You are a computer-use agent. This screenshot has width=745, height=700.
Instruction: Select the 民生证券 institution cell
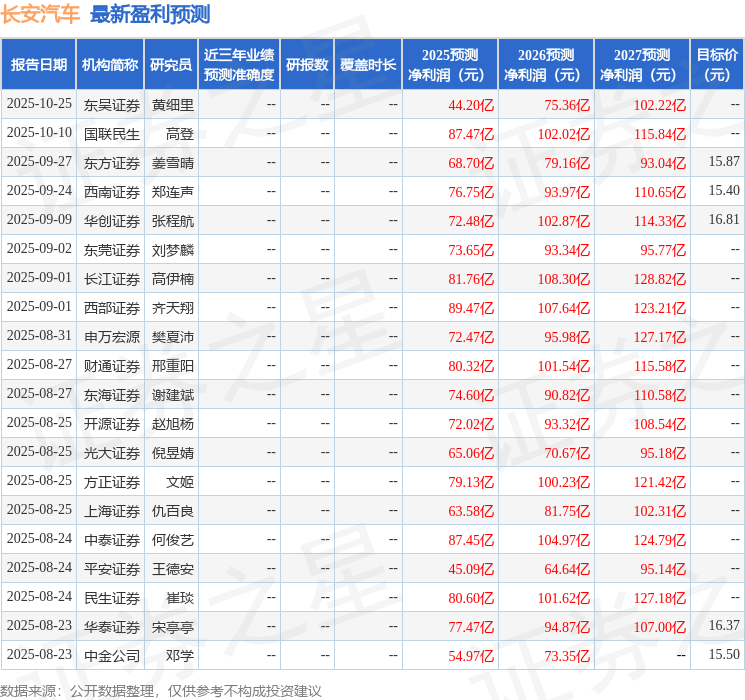coord(112,598)
